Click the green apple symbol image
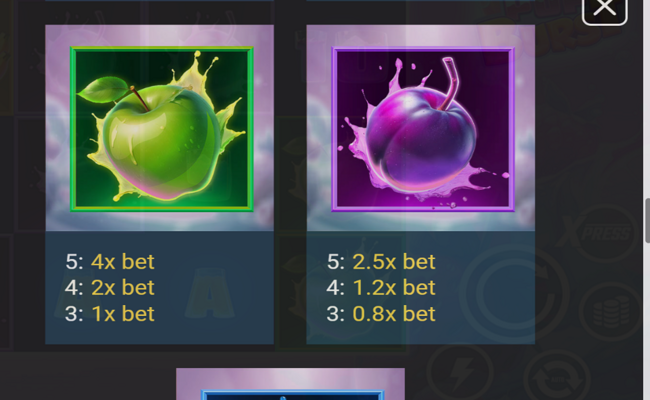 pyautogui.click(x=162, y=129)
